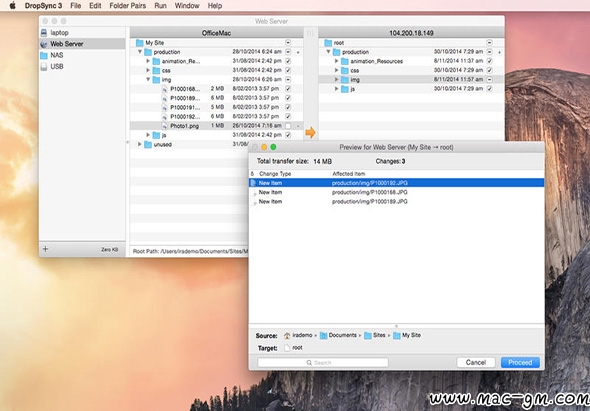Click the server-side js folder icon

[345, 89]
